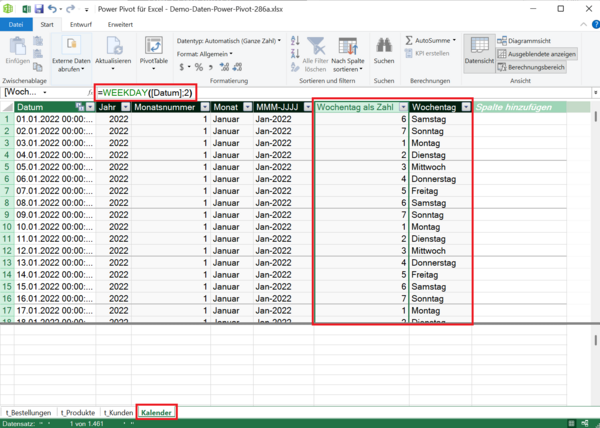This screenshot has height=428, width=600.
Task: Open the Entwurf ribbon tab
Action: (81, 23)
